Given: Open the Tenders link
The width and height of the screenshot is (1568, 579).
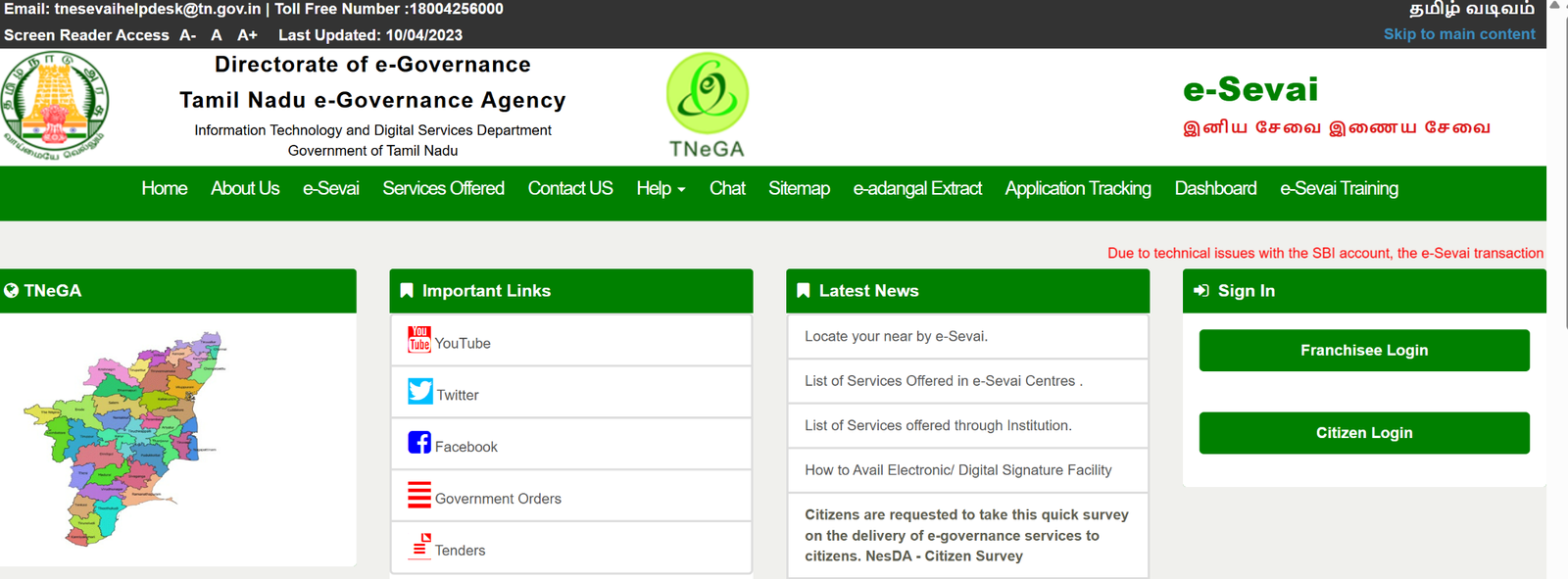Looking at the screenshot, I should pyautogui.click(x=460, y=551).
